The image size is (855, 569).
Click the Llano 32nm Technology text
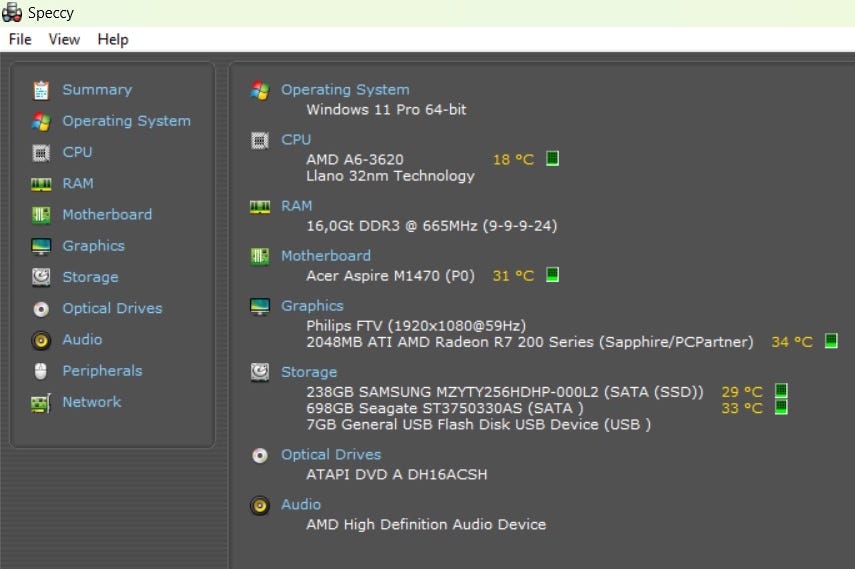tap(390, 176)
